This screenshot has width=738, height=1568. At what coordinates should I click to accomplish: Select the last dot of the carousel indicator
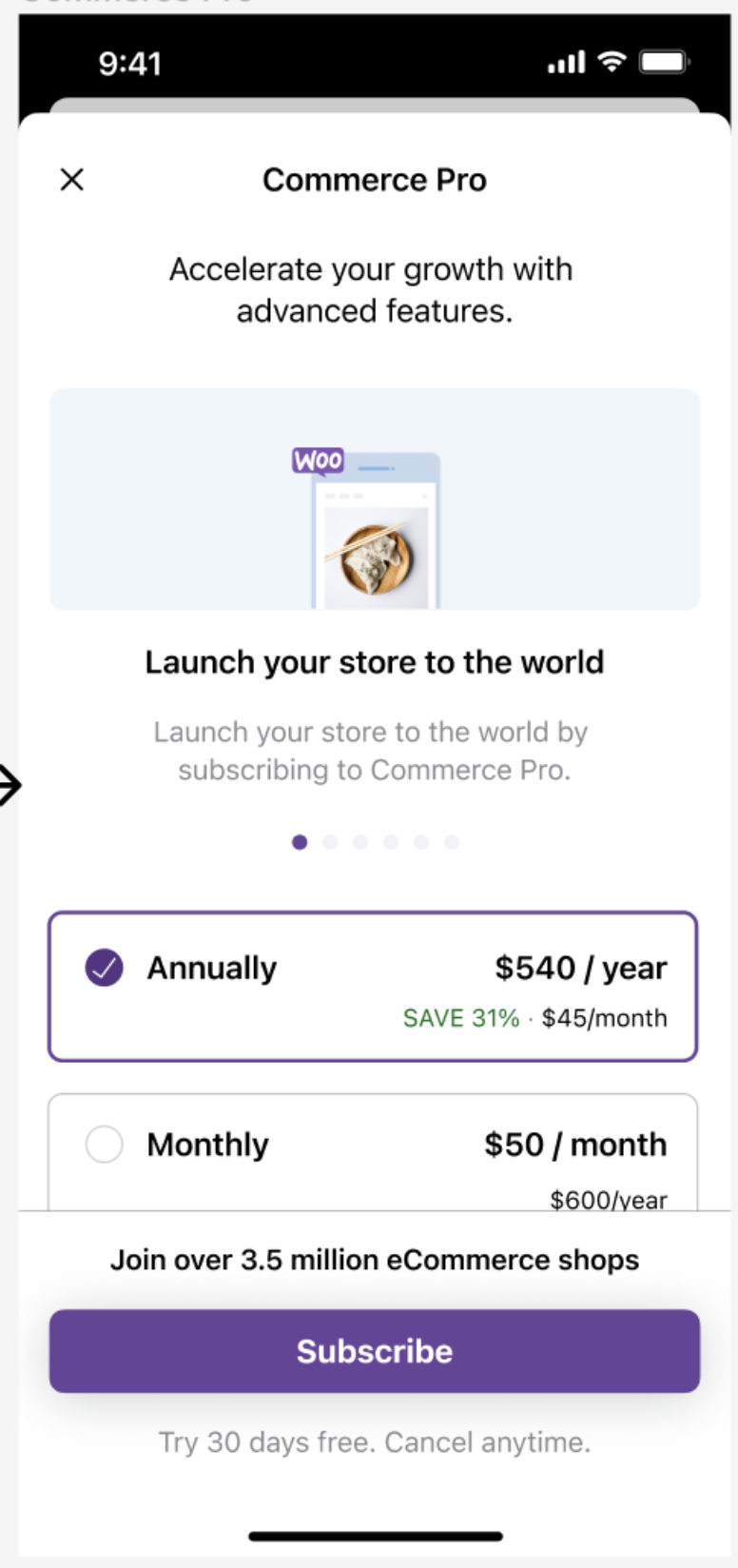click(x=450, y=842)
